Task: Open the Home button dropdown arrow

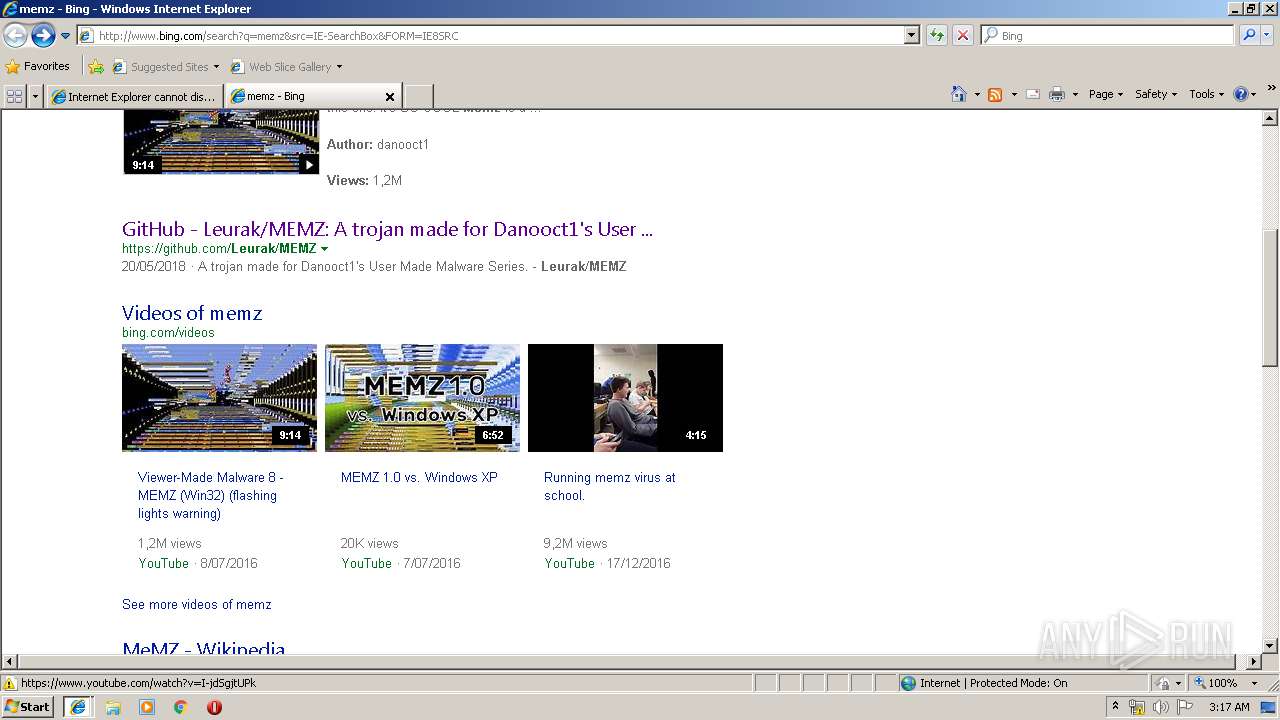Action: pos(976,94)
